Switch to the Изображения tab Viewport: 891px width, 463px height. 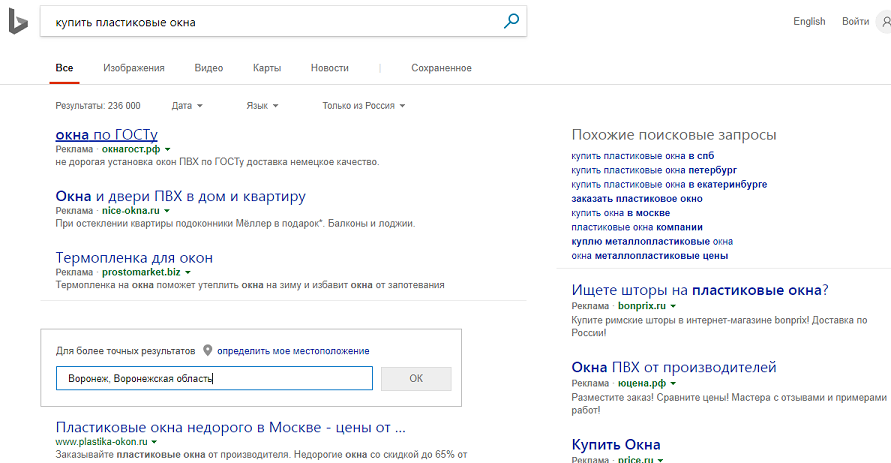[133, 68]
